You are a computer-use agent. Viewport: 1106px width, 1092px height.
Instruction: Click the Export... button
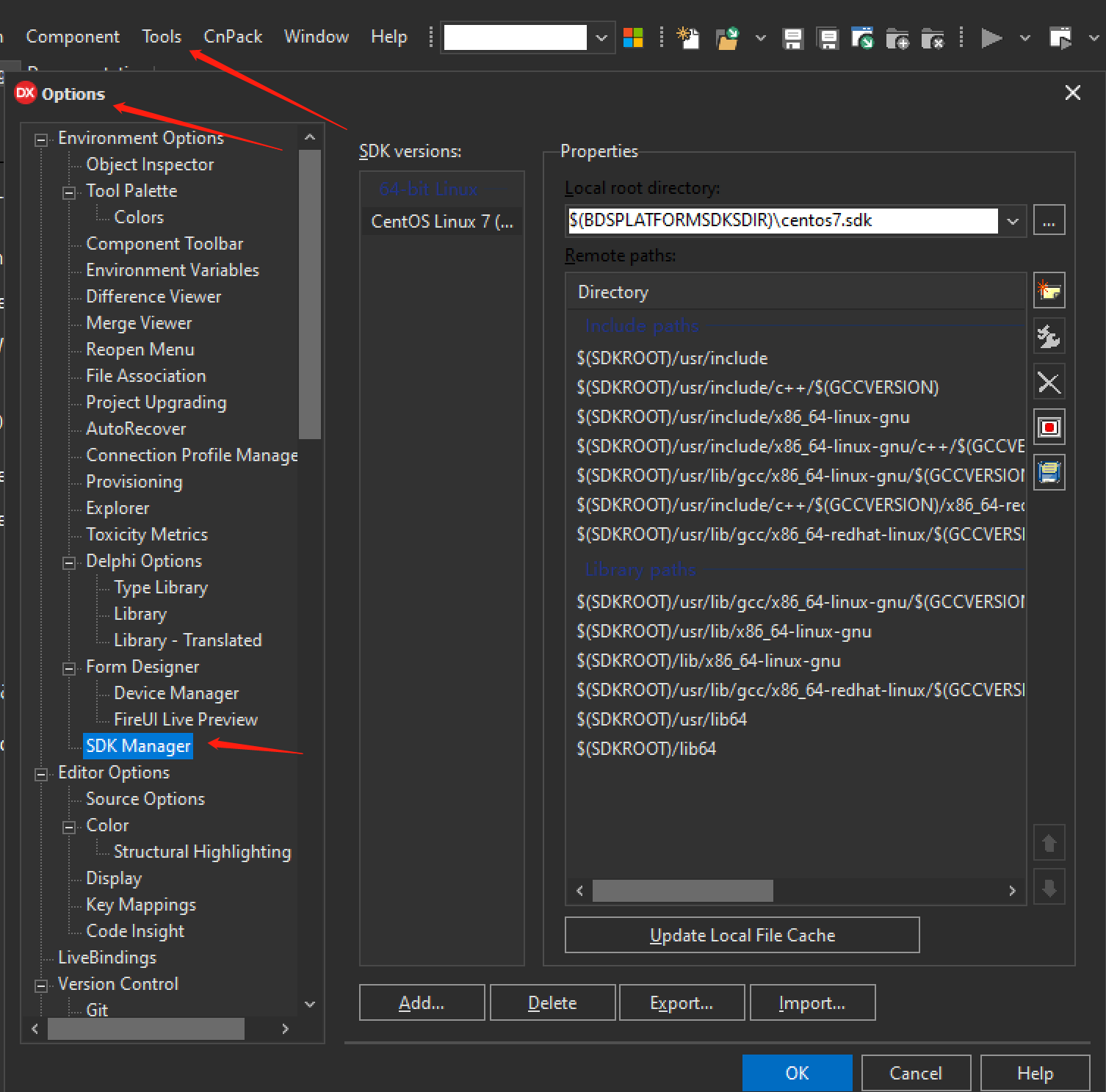pos(682,1002)
